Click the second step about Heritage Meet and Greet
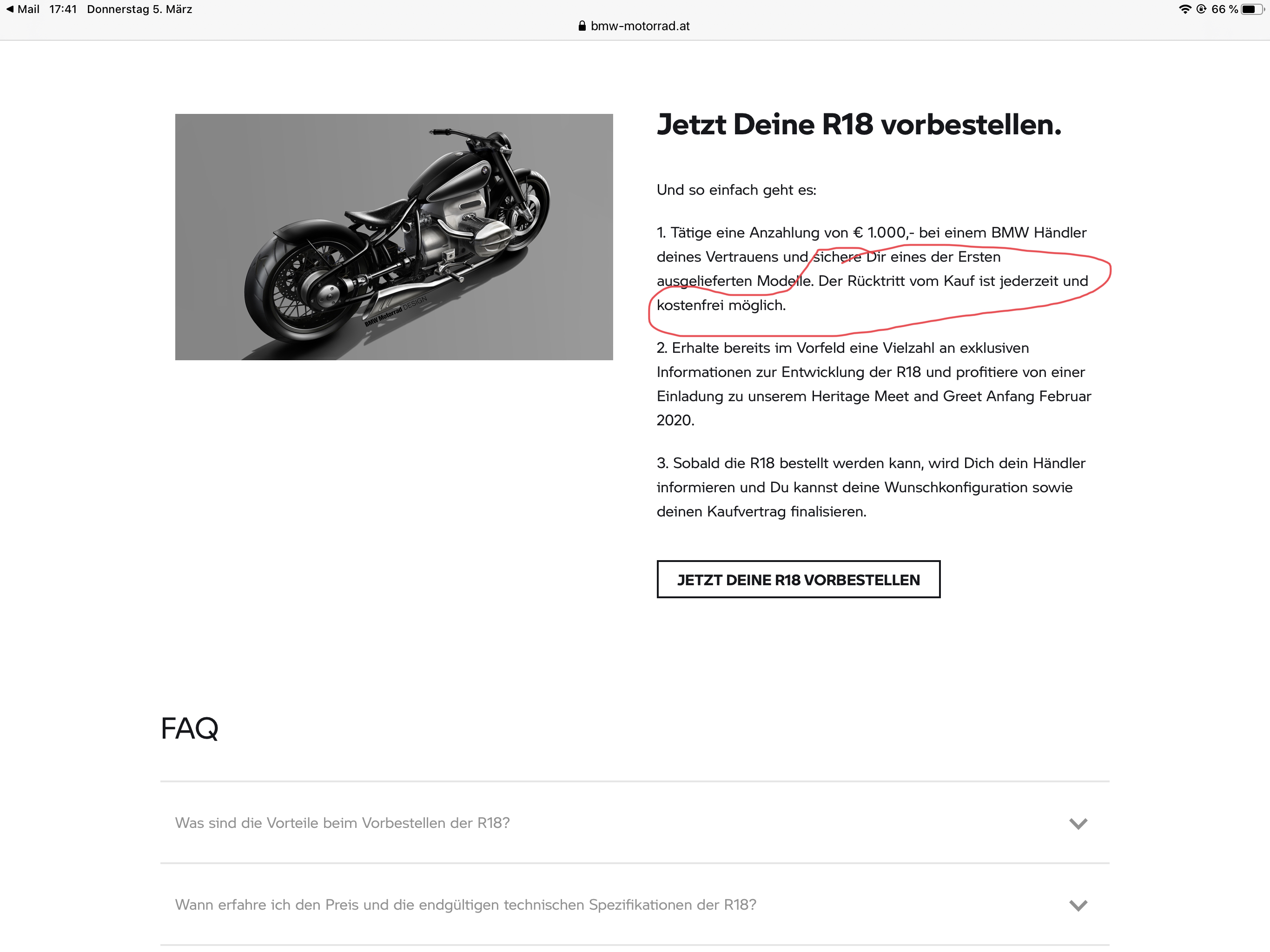Viewport: 1270px width, 952px height. [x=874, y=384]
